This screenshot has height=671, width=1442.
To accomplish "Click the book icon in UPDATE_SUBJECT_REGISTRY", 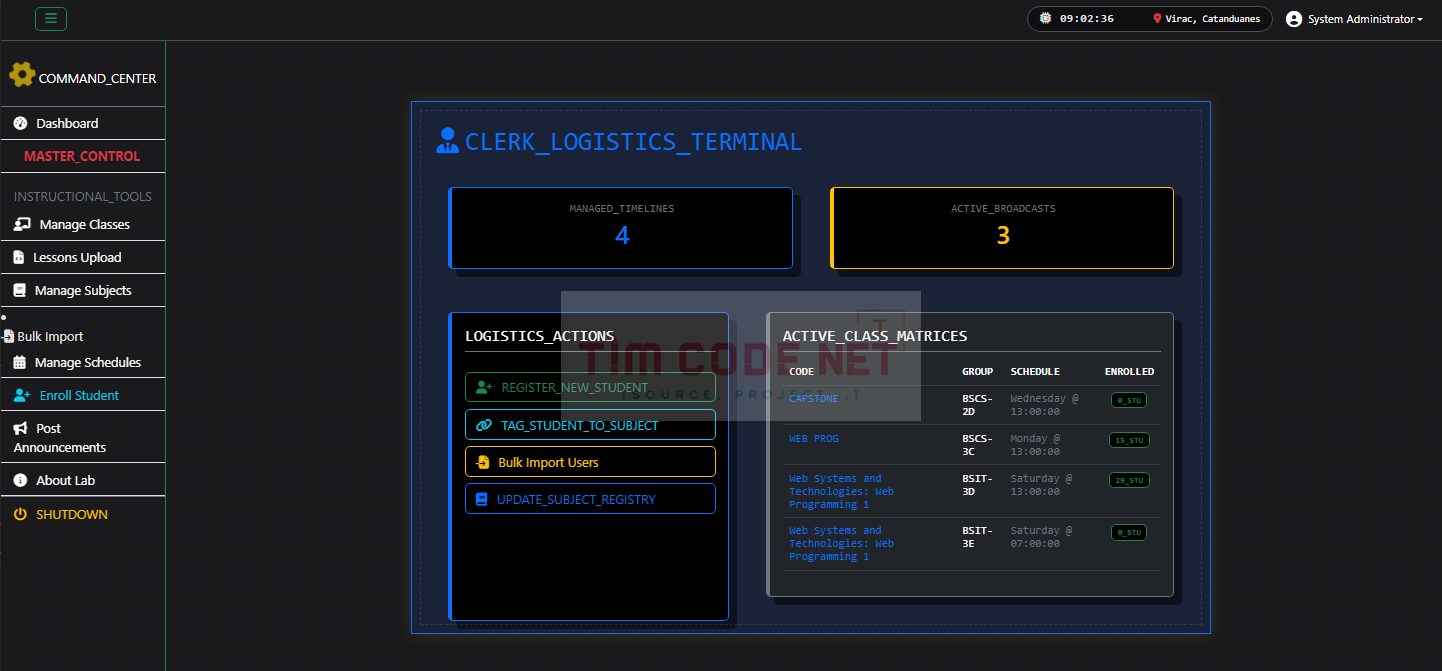I will coord(482,499).
